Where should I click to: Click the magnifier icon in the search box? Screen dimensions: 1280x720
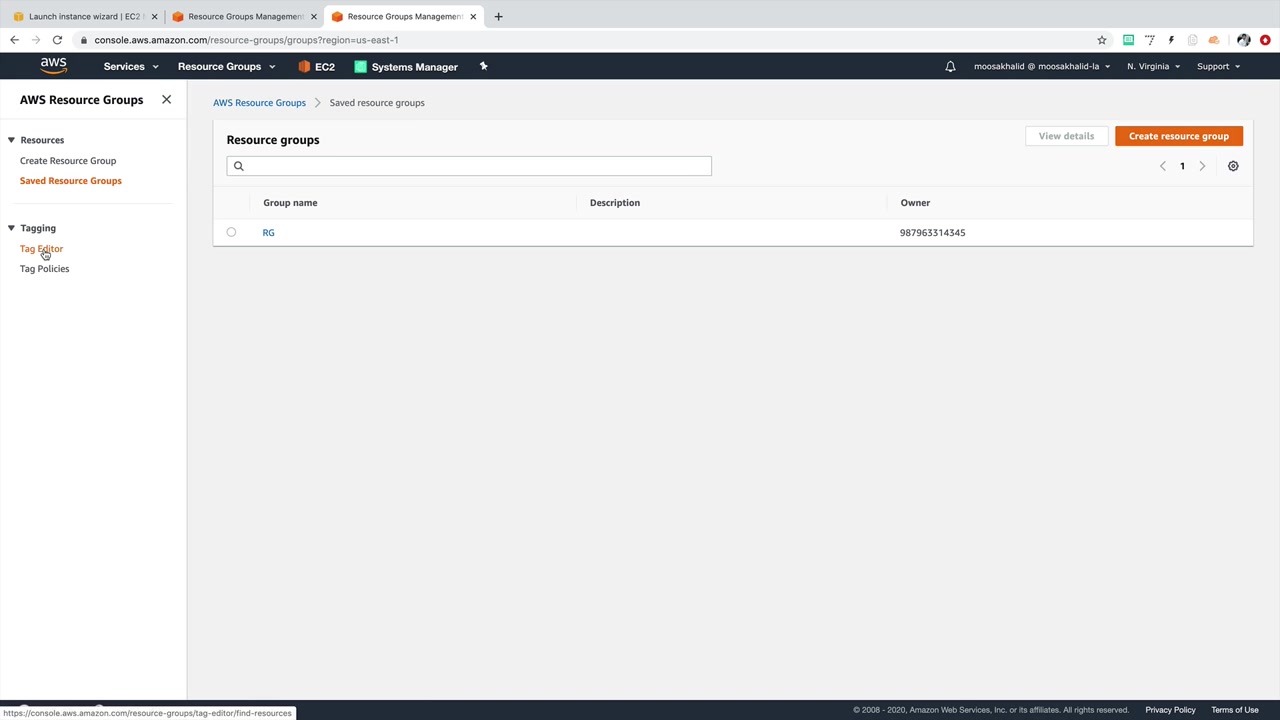238,166
